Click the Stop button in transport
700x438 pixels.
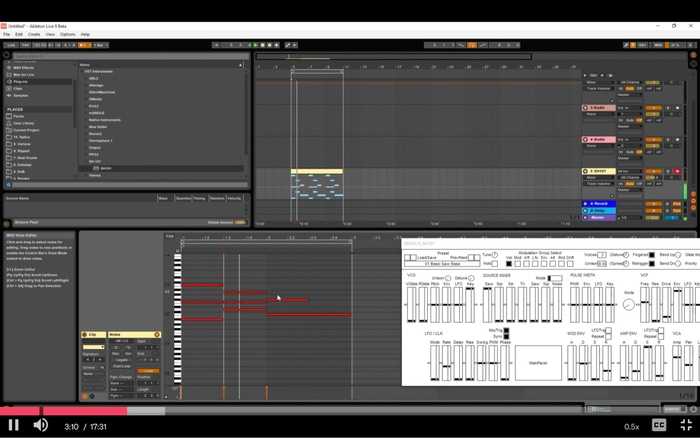point(262,45)
